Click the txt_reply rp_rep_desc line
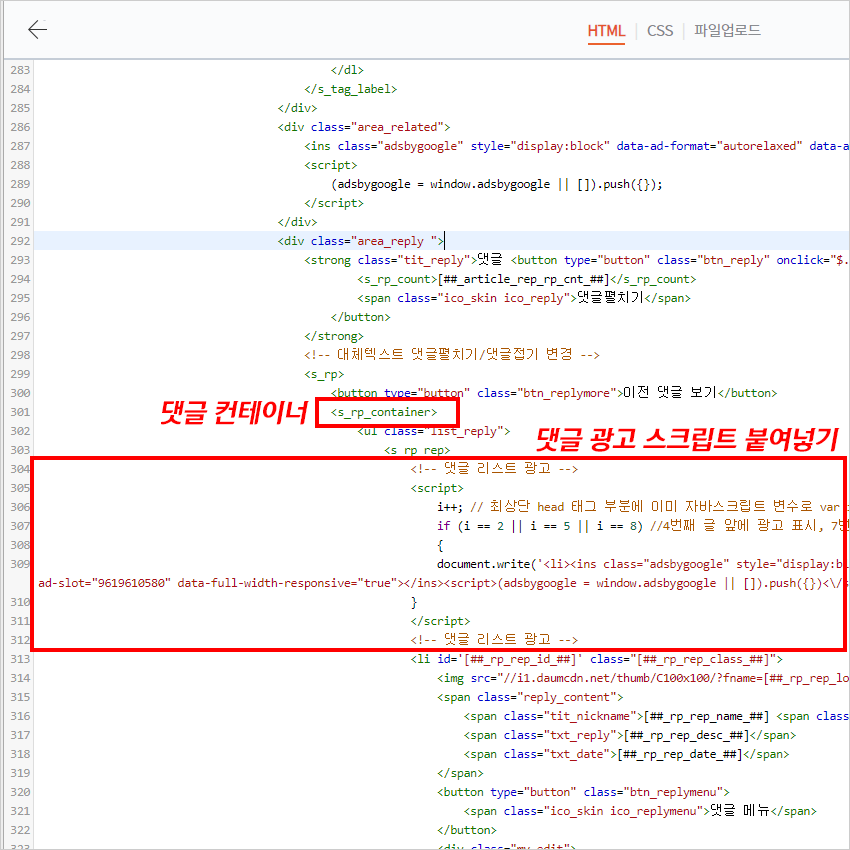850x850 pixels. coord(630,735)
